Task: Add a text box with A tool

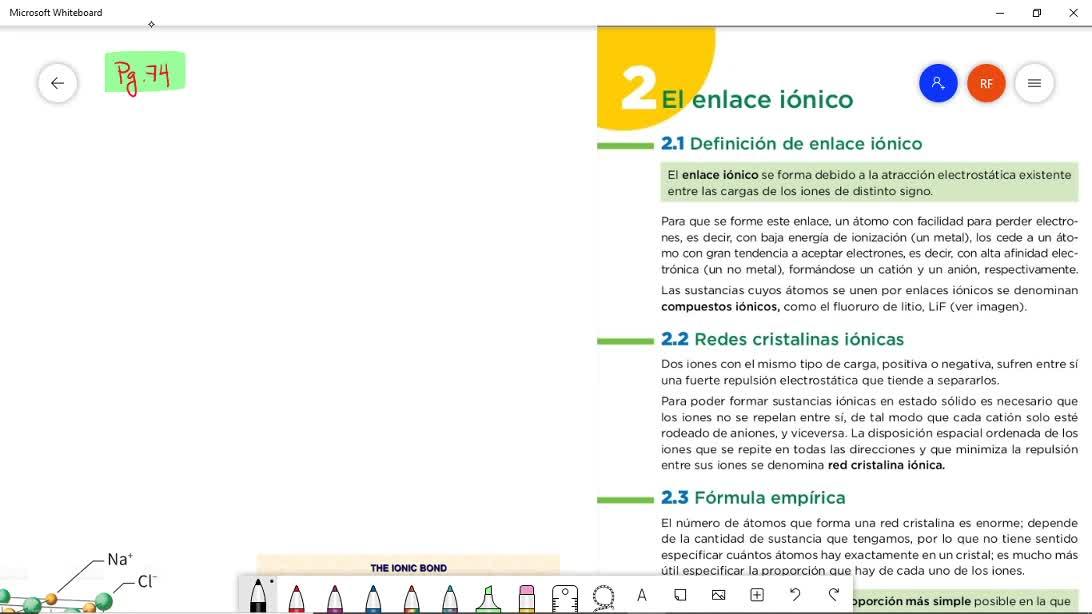Action: pyautogui.click(x=641, y=595)
